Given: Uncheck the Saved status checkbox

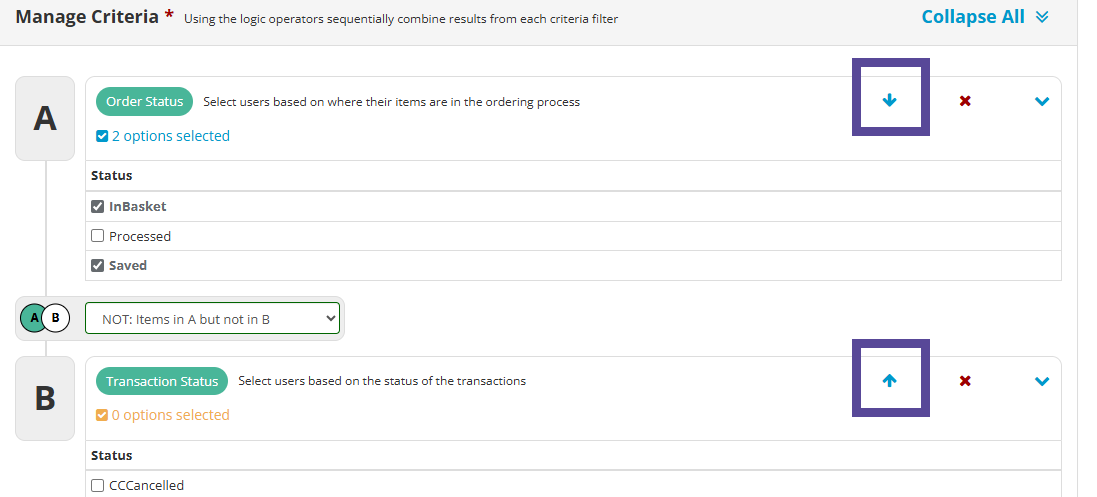Looking at the screenshot, I should point(98,265).
